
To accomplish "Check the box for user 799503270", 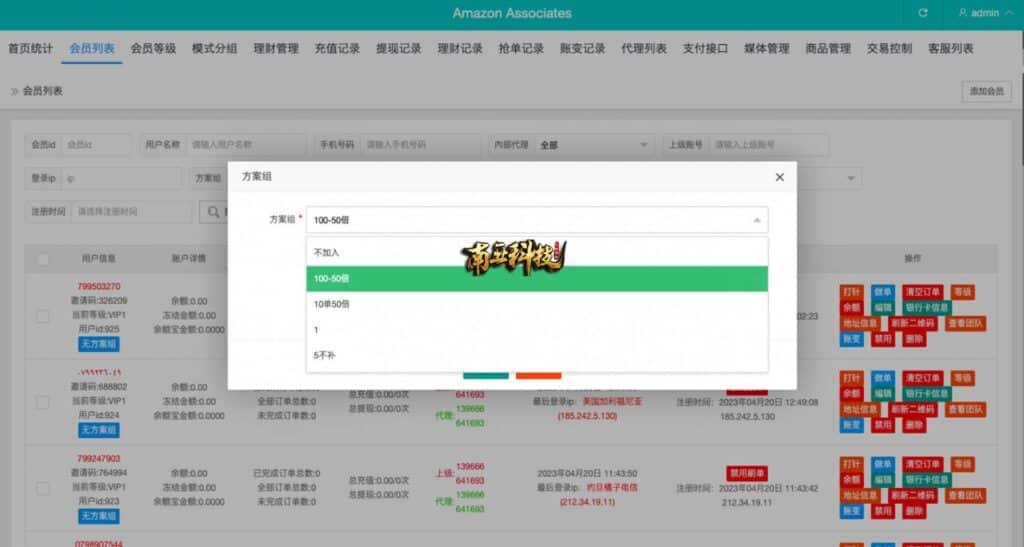I will [x=43, y=316].
